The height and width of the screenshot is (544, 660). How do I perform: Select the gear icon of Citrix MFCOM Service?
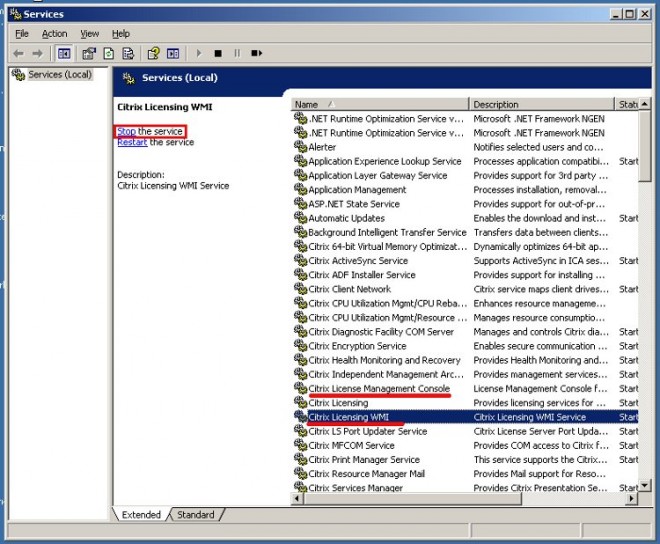pos(301,444)
